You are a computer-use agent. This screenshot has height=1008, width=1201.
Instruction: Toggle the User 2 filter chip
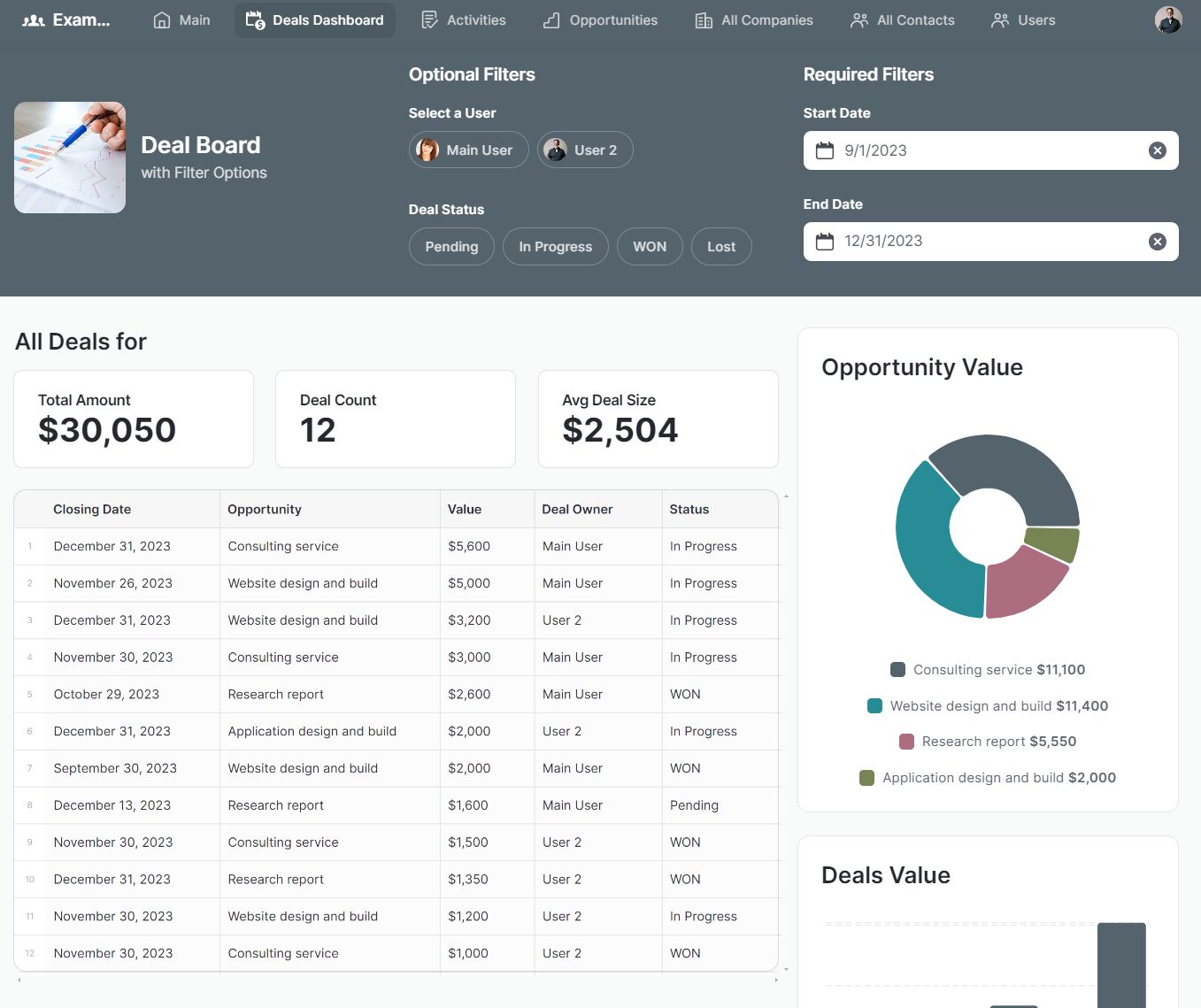click(x=584, y=150)
